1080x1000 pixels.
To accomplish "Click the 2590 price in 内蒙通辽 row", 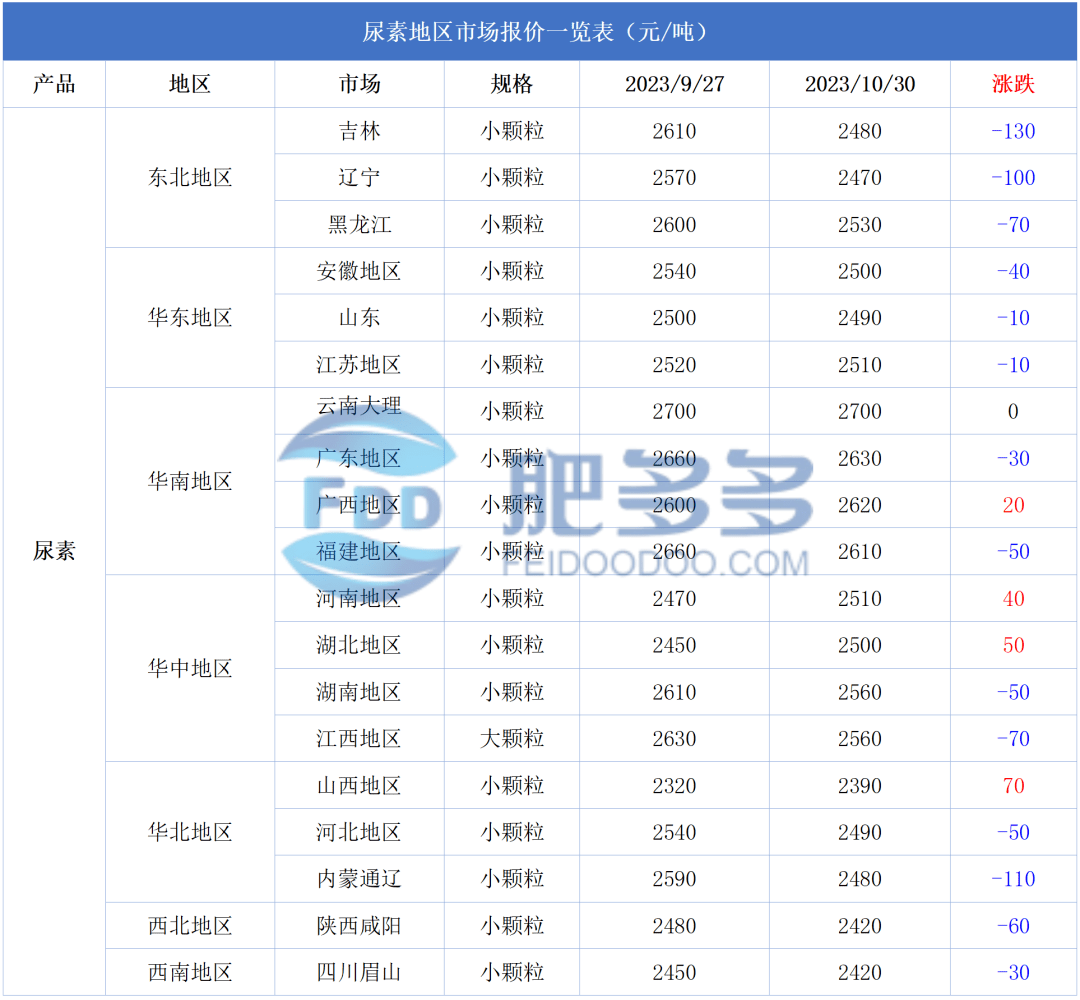I will tap(674, 879).
